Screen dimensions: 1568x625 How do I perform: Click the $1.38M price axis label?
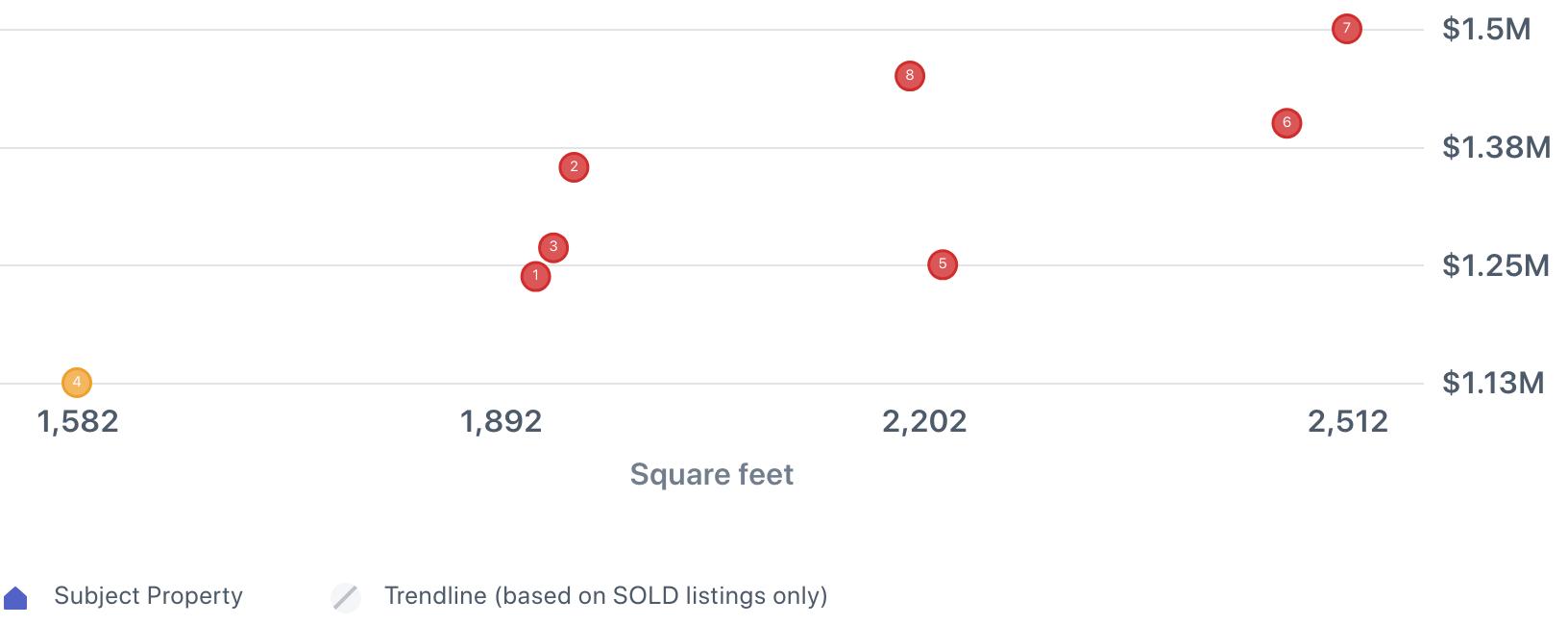point(1496,147)
